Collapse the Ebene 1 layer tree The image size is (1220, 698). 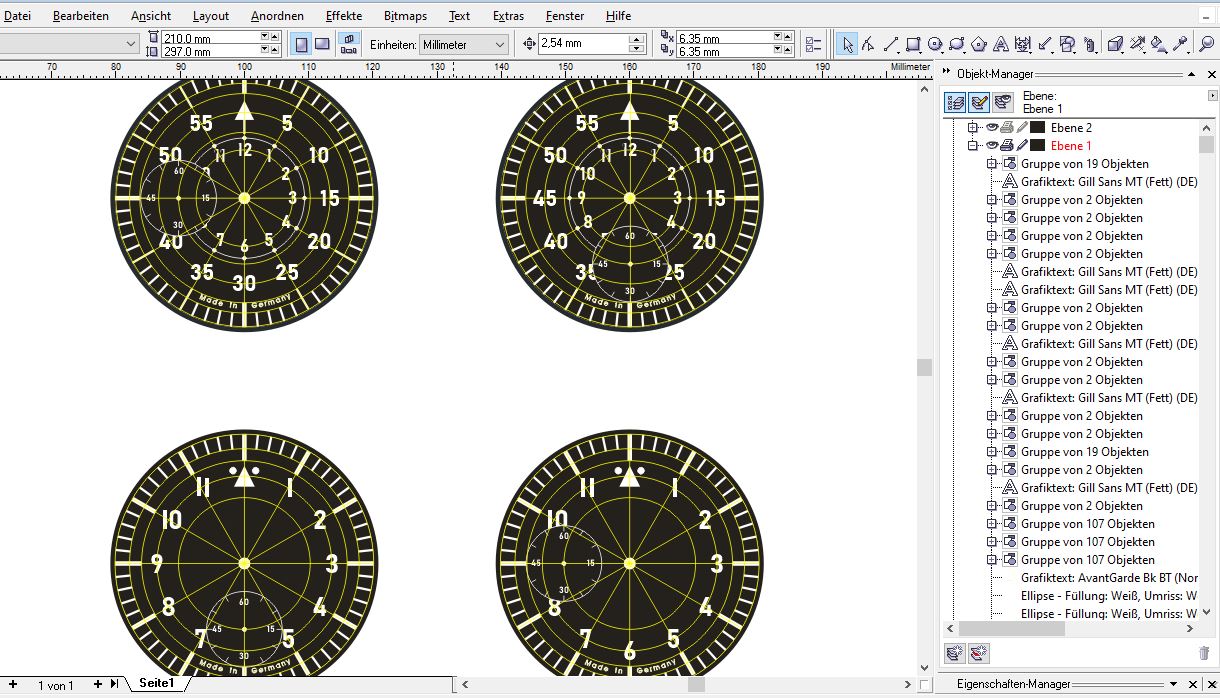click(x=971, y=146)
